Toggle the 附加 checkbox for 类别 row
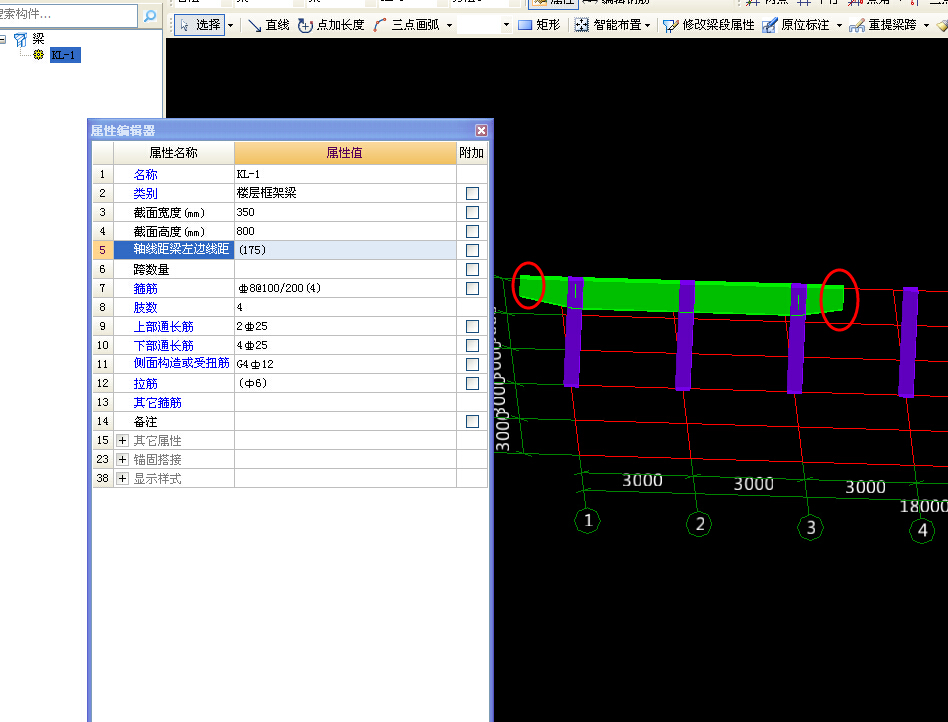 coord(472,194)
